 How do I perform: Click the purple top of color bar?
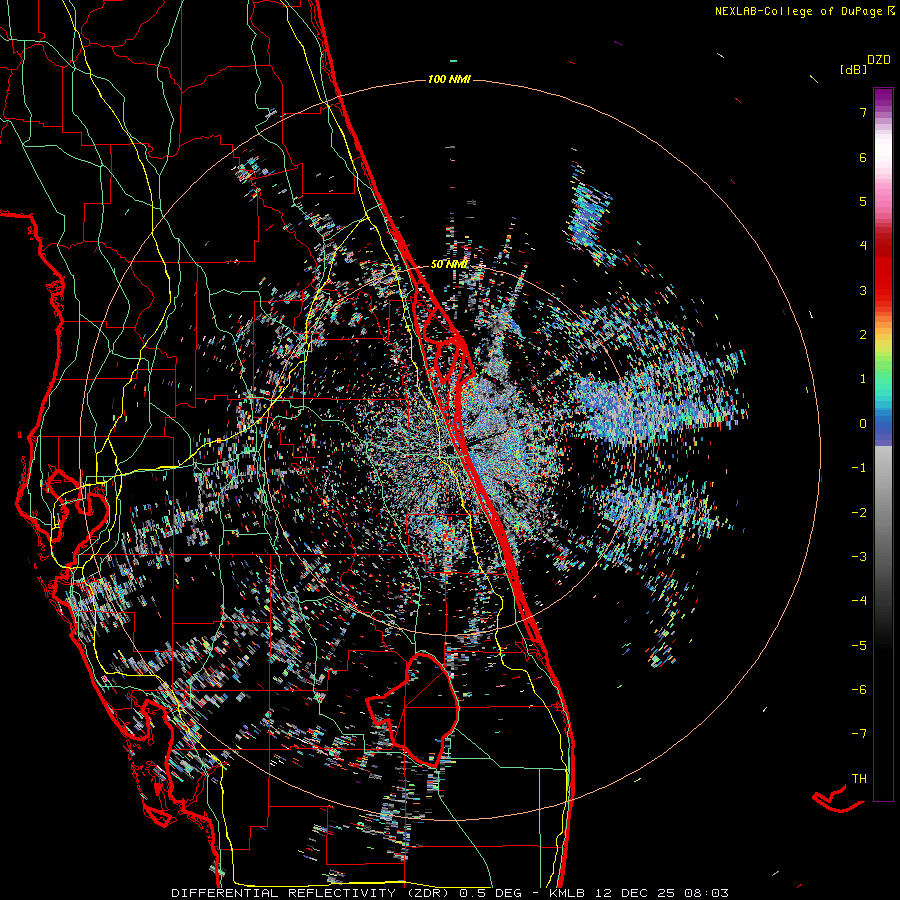point(883,98)
